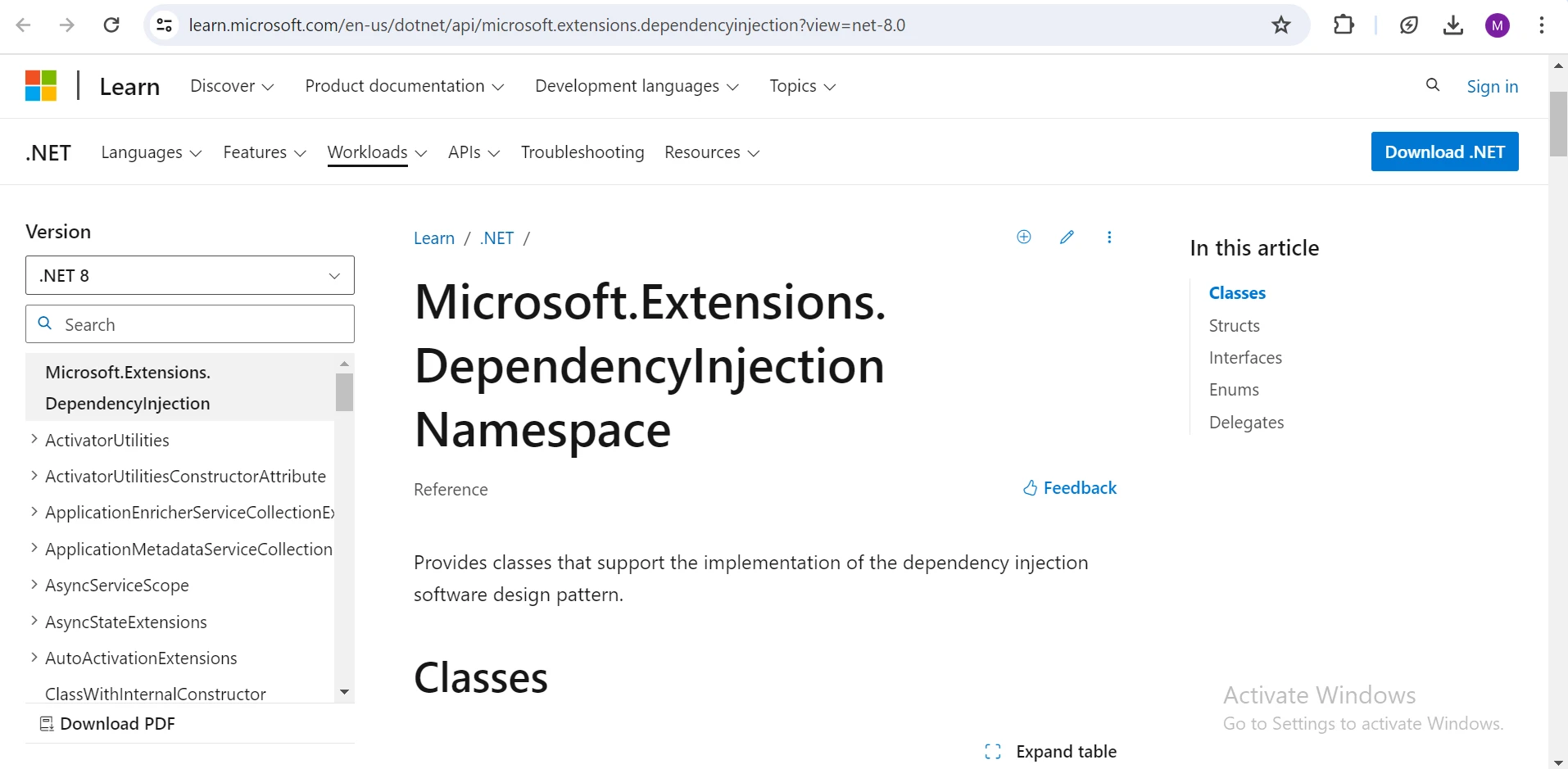Open the Workloads dropdown
This screenshot has height=769, width=1568.
pos(377,152)
